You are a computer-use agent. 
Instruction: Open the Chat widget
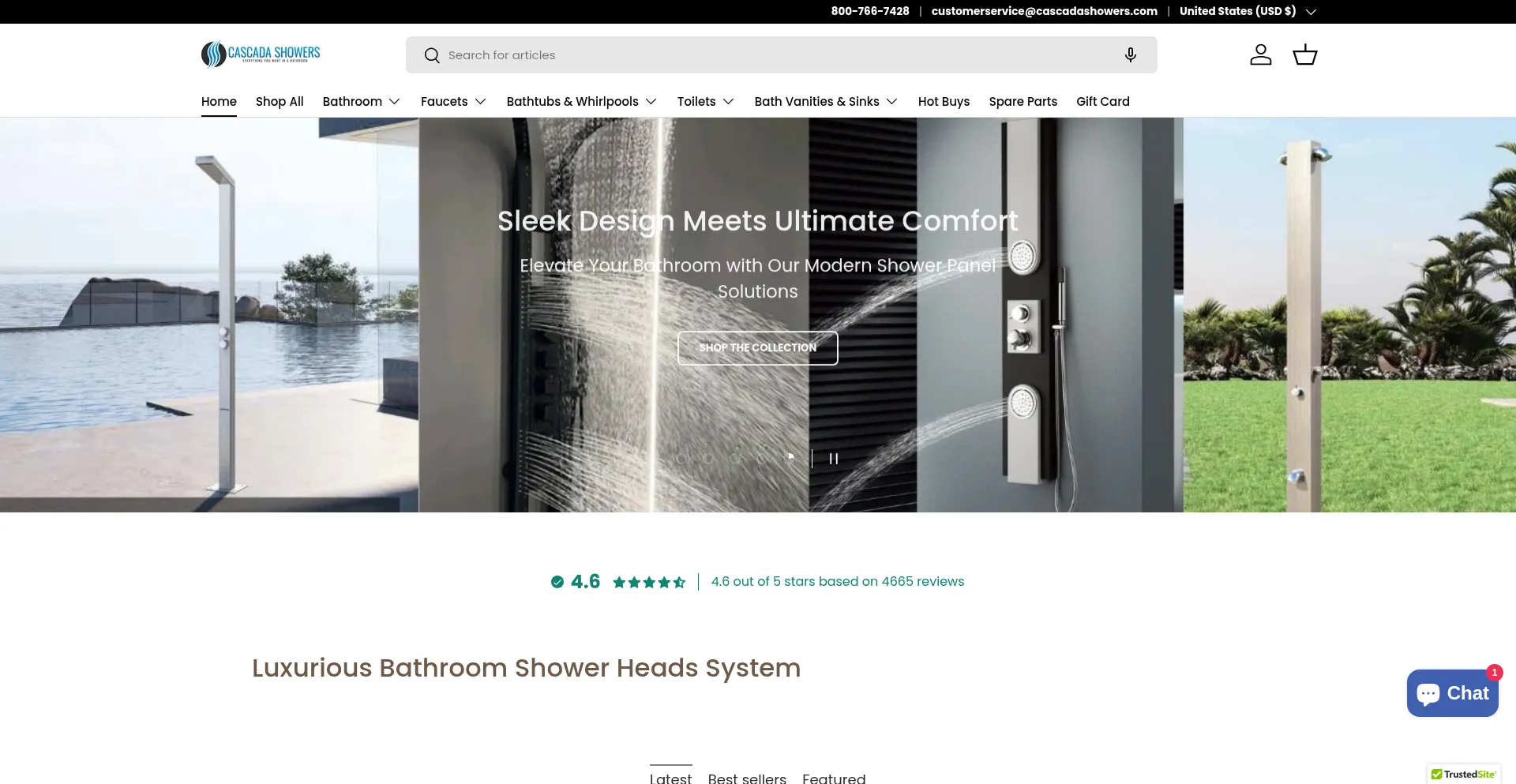click(x=1453, y=693)
